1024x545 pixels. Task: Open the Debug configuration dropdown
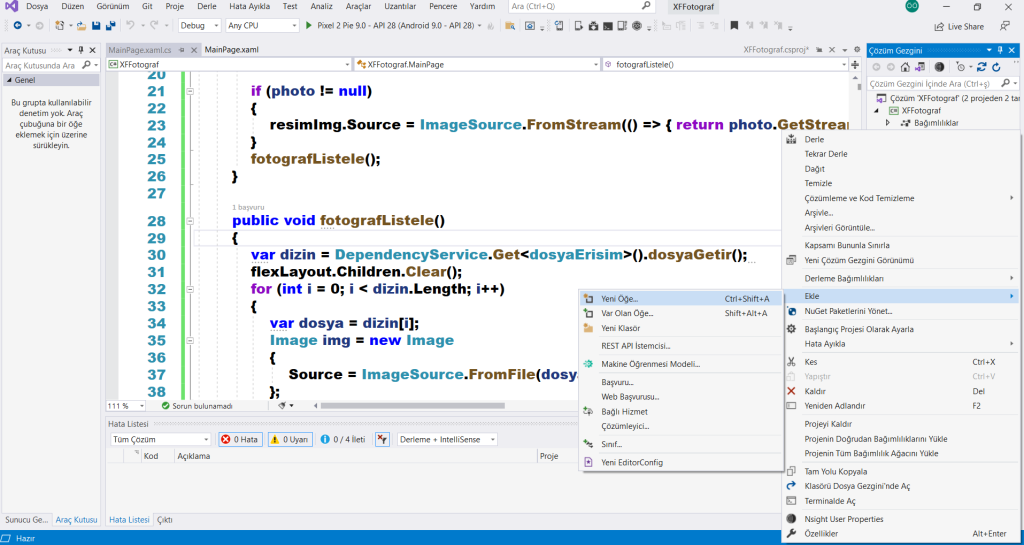pyautogui.click(x=199, y=25)
